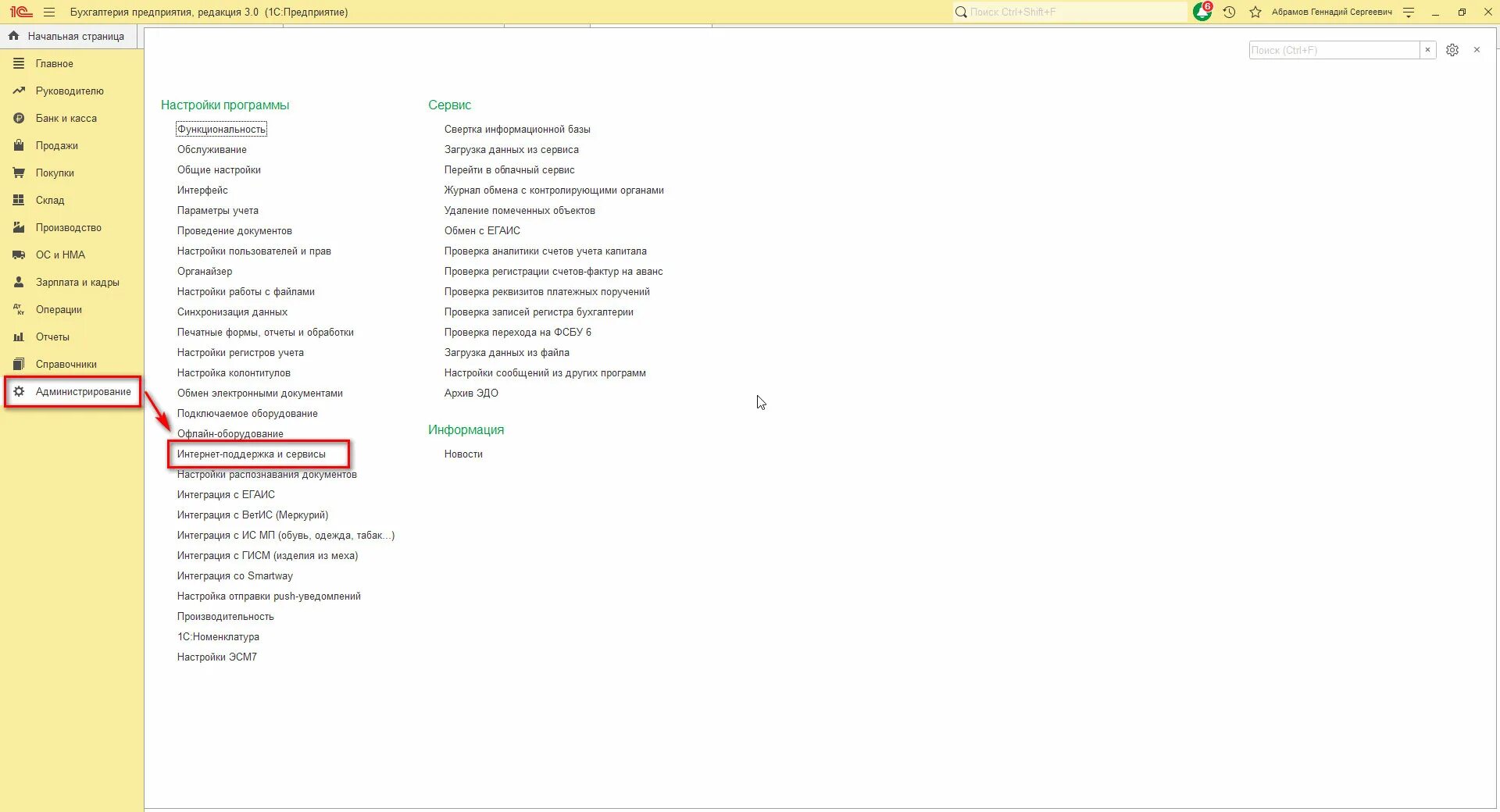
Task: Open Удаление помеченных объектов link
Action: pos(520,211)
